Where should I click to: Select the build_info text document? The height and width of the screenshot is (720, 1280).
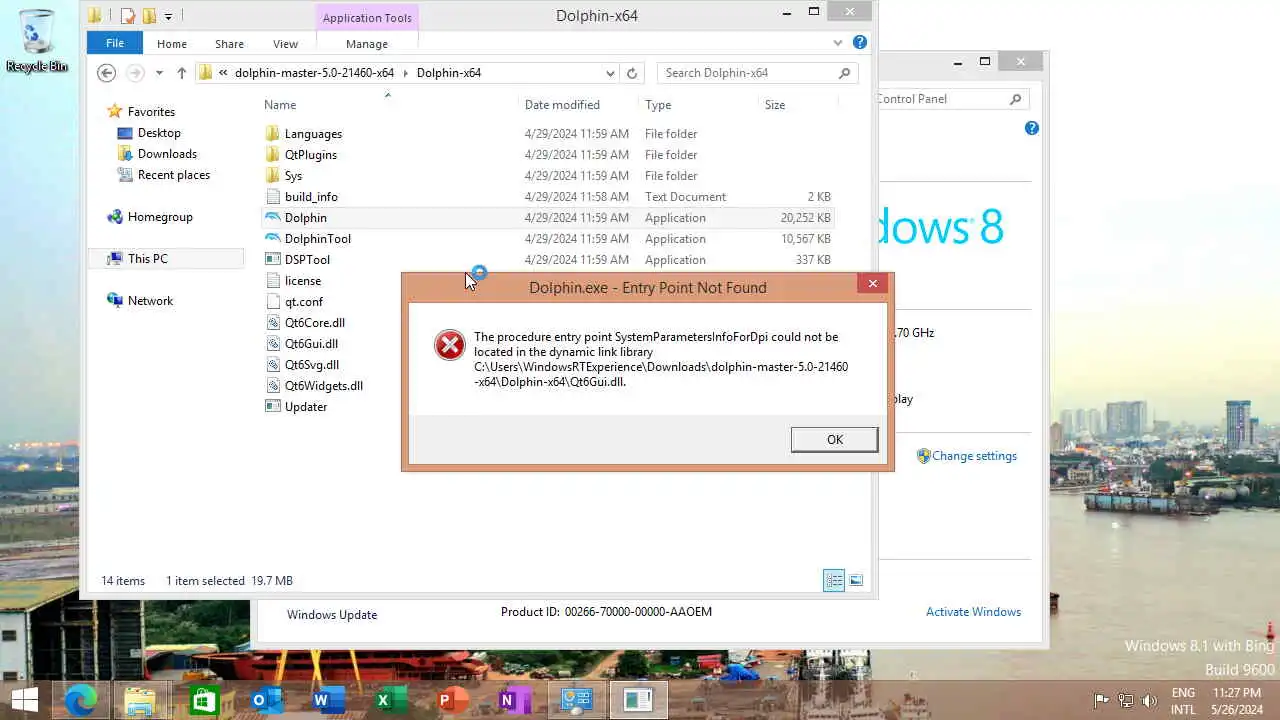(311, 197)
